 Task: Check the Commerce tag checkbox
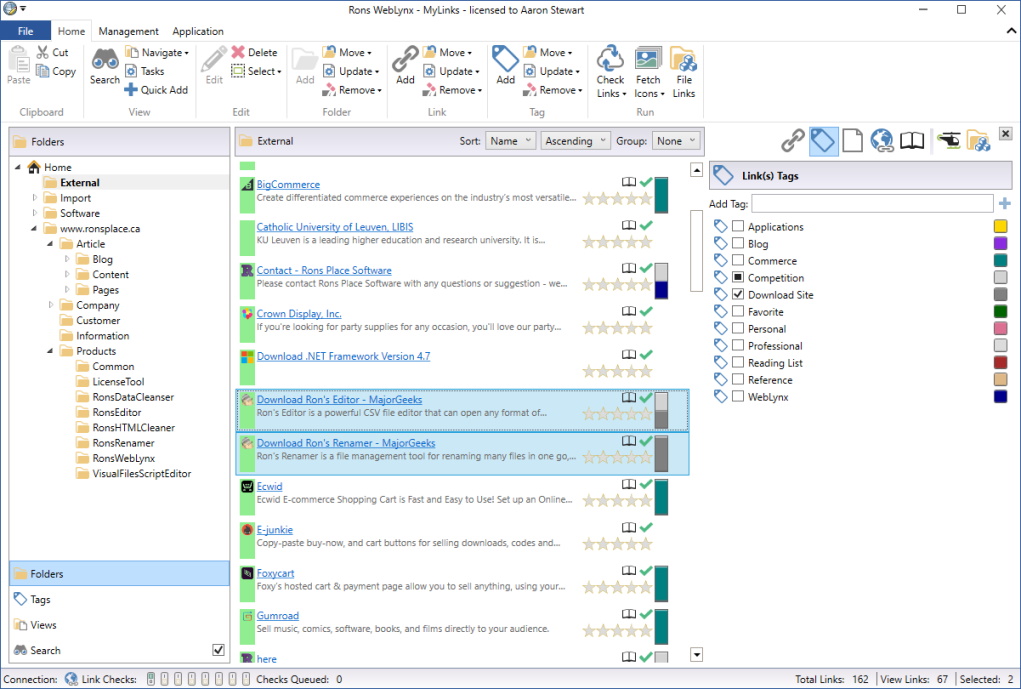738,260
